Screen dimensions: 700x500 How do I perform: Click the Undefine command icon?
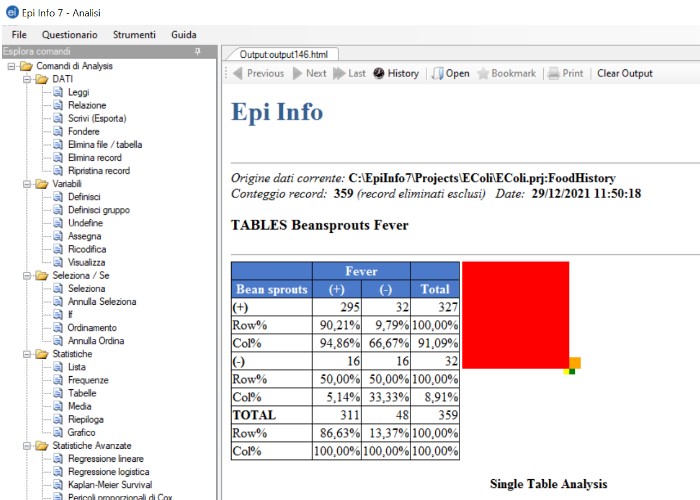click(x=58, y=223)
